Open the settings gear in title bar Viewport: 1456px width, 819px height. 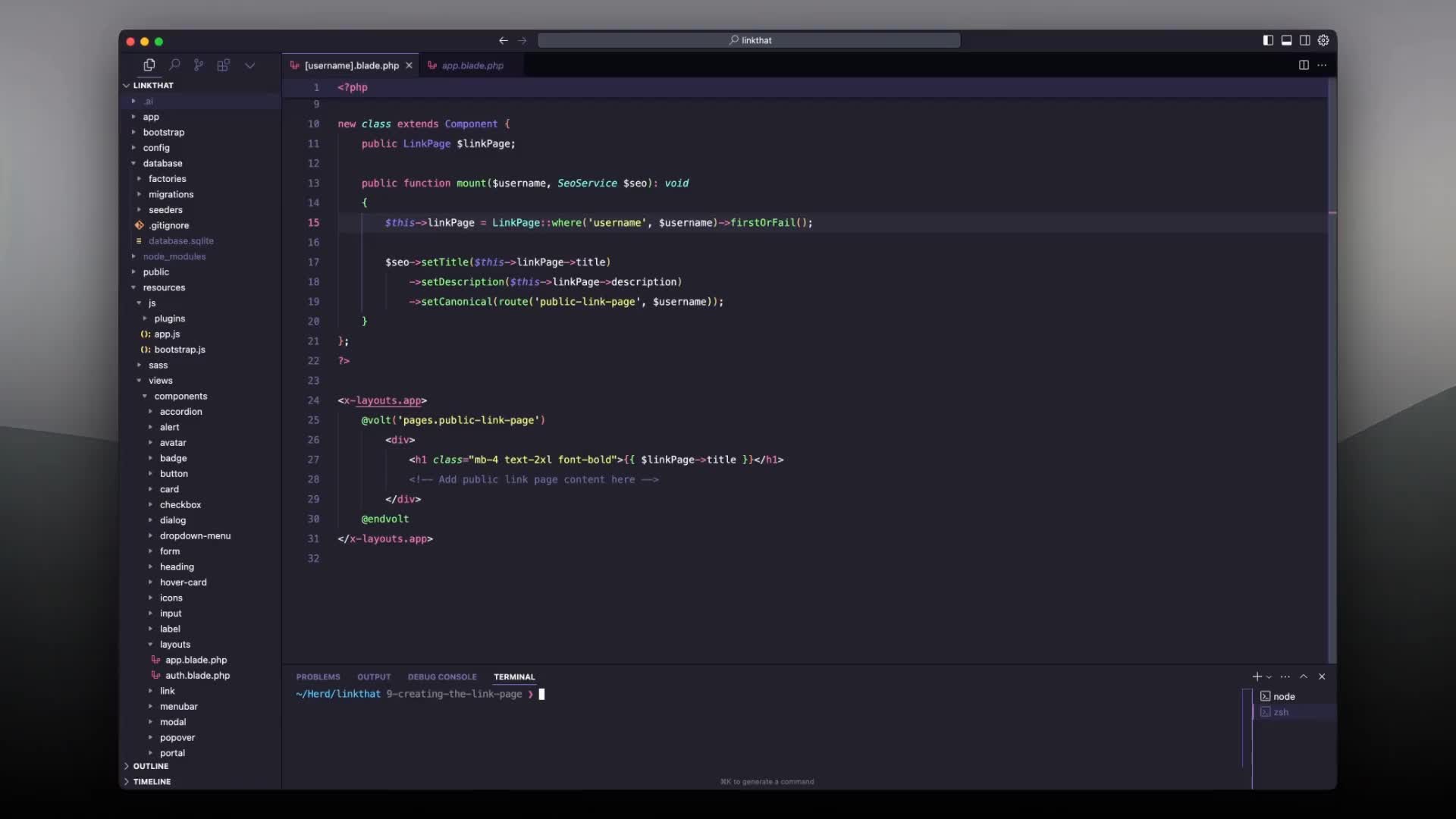point(1323,40)
